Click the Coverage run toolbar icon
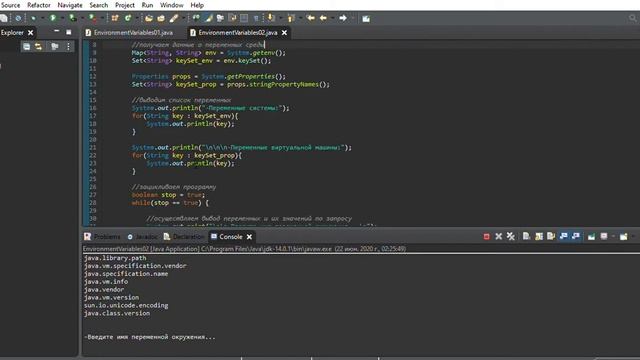 pos(72,18)
